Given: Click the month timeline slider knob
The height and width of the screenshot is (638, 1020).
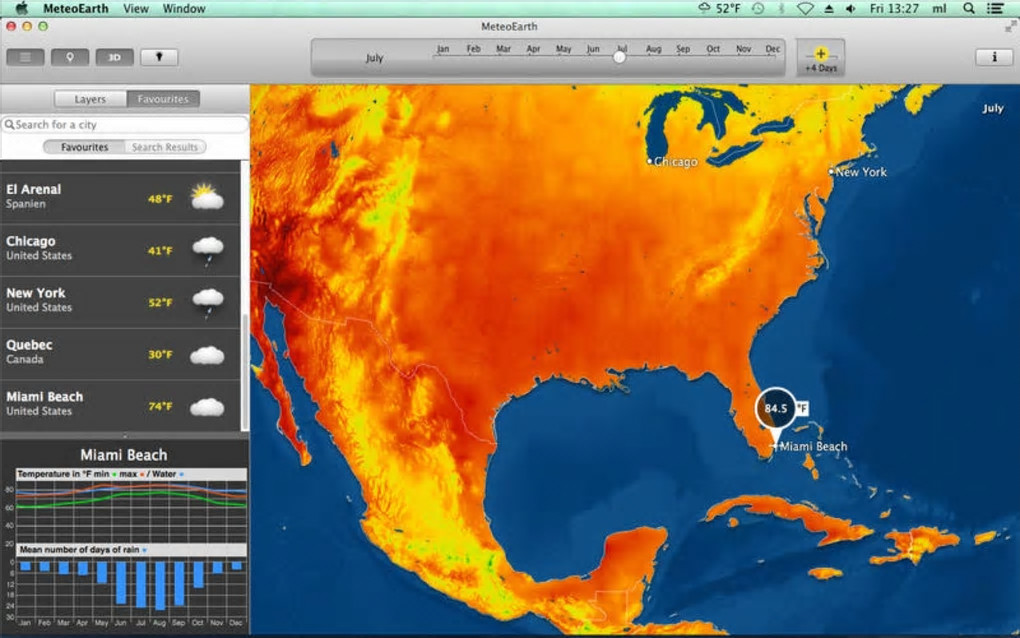Looking at the screenshot, I should (619, 57).
